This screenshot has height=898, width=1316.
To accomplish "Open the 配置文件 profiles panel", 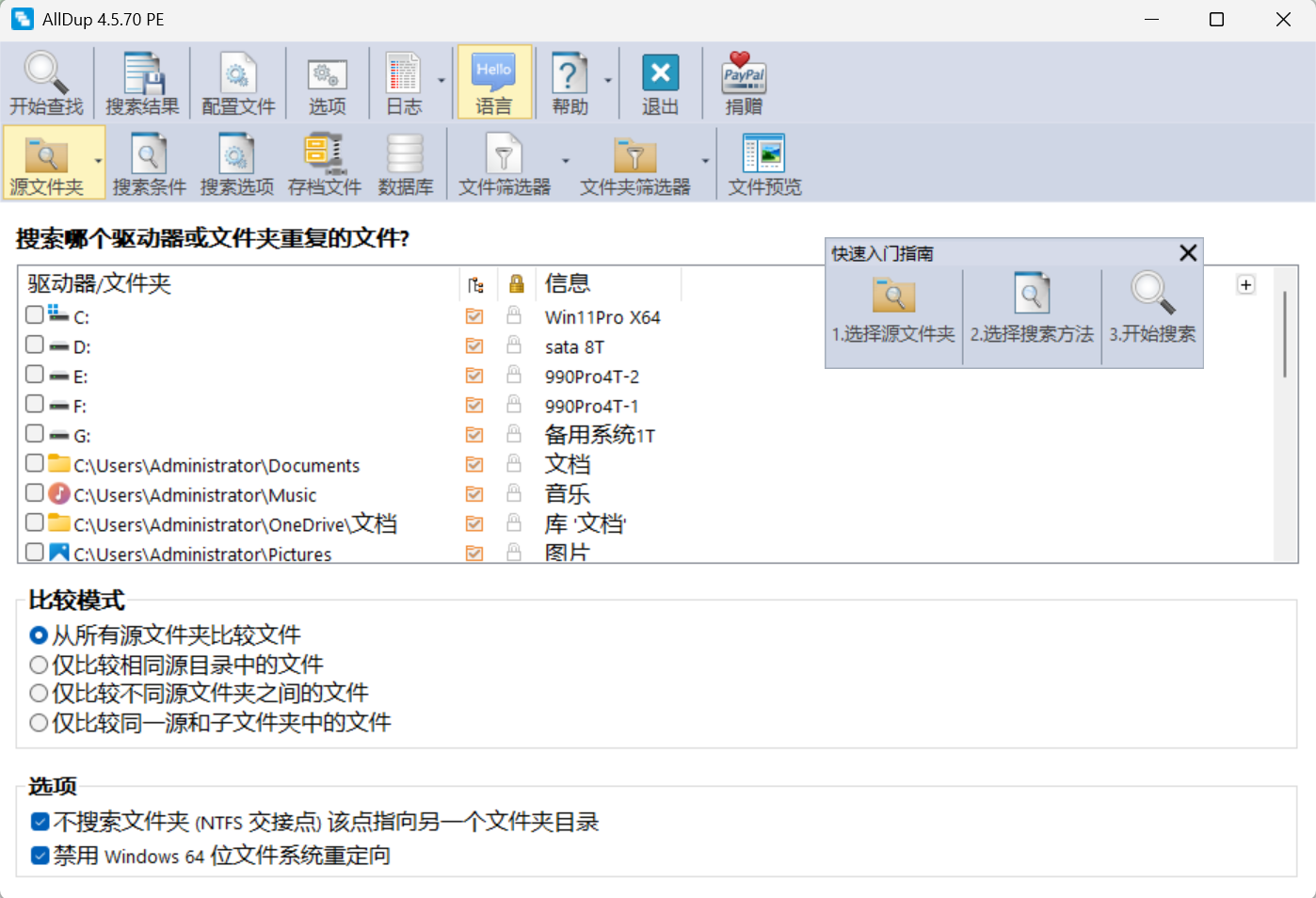I will click(237, 82).
